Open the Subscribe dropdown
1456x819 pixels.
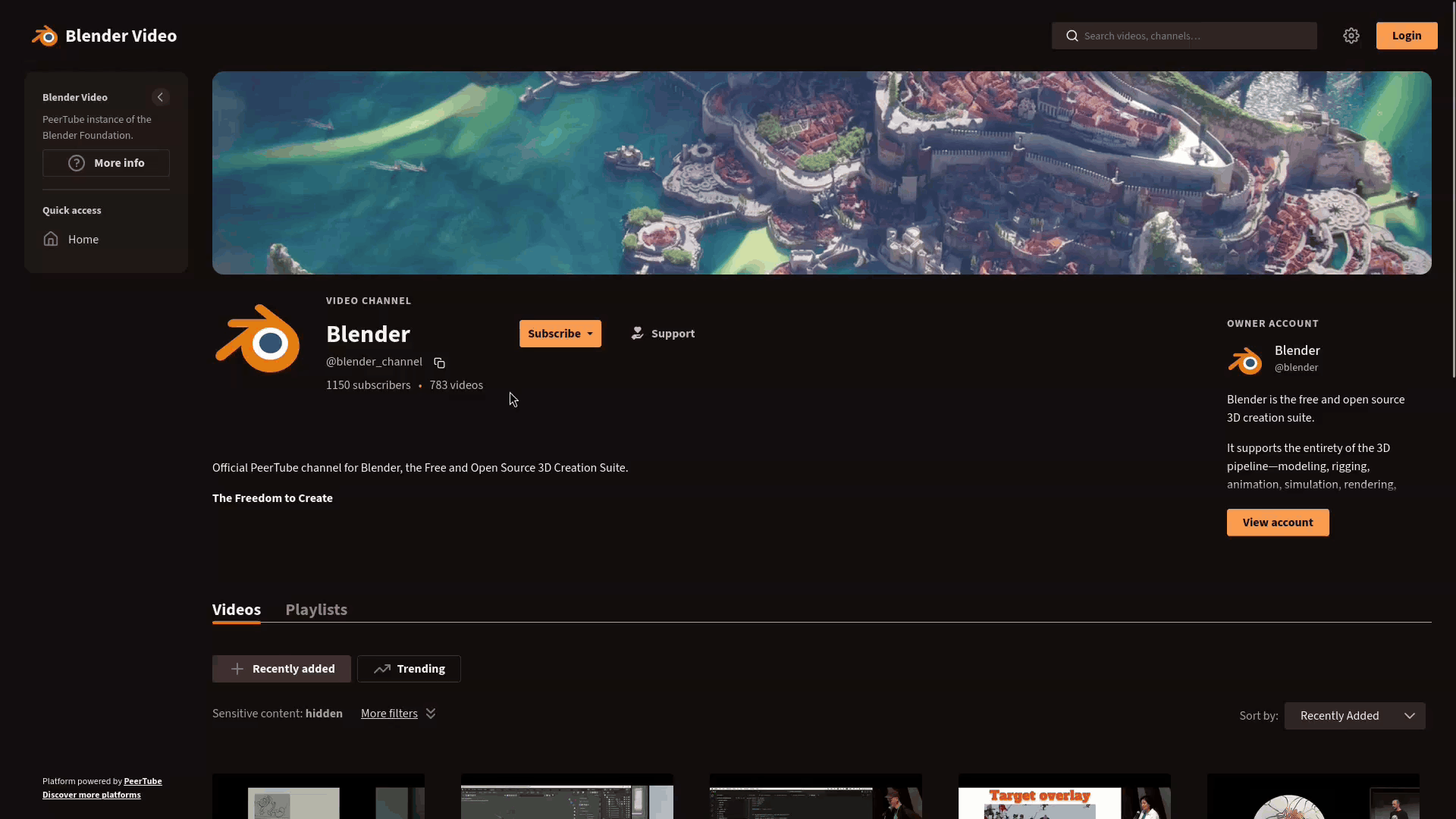(x=560, y=334)
